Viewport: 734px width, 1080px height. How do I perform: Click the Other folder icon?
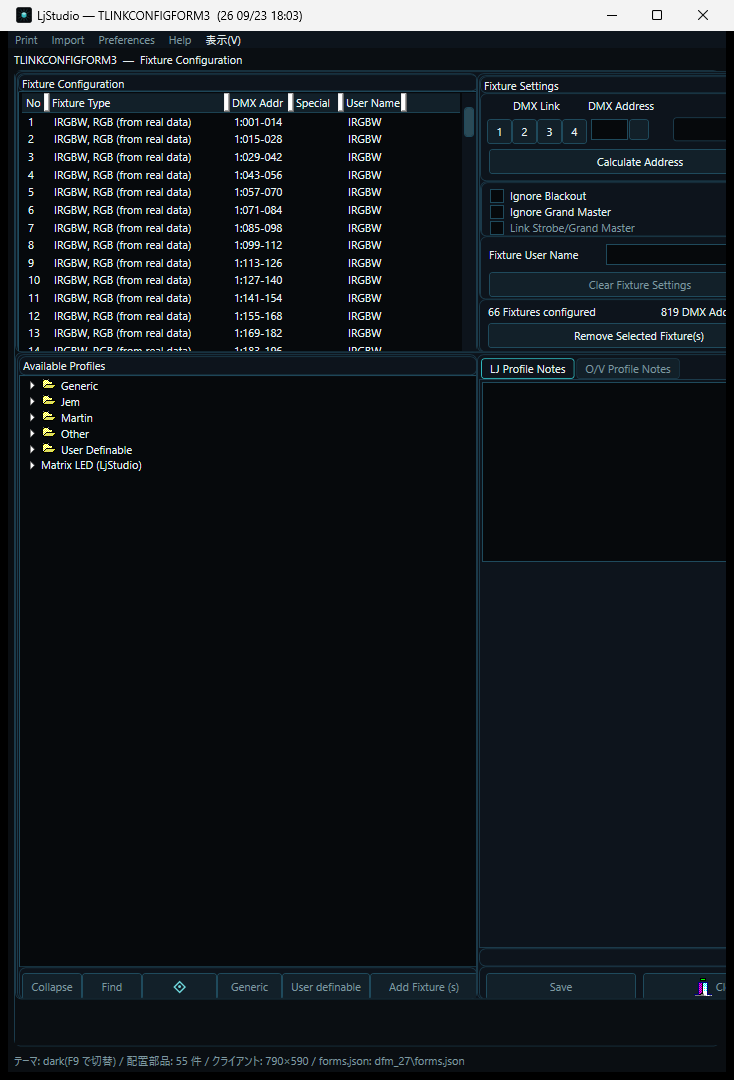[49, 433]
